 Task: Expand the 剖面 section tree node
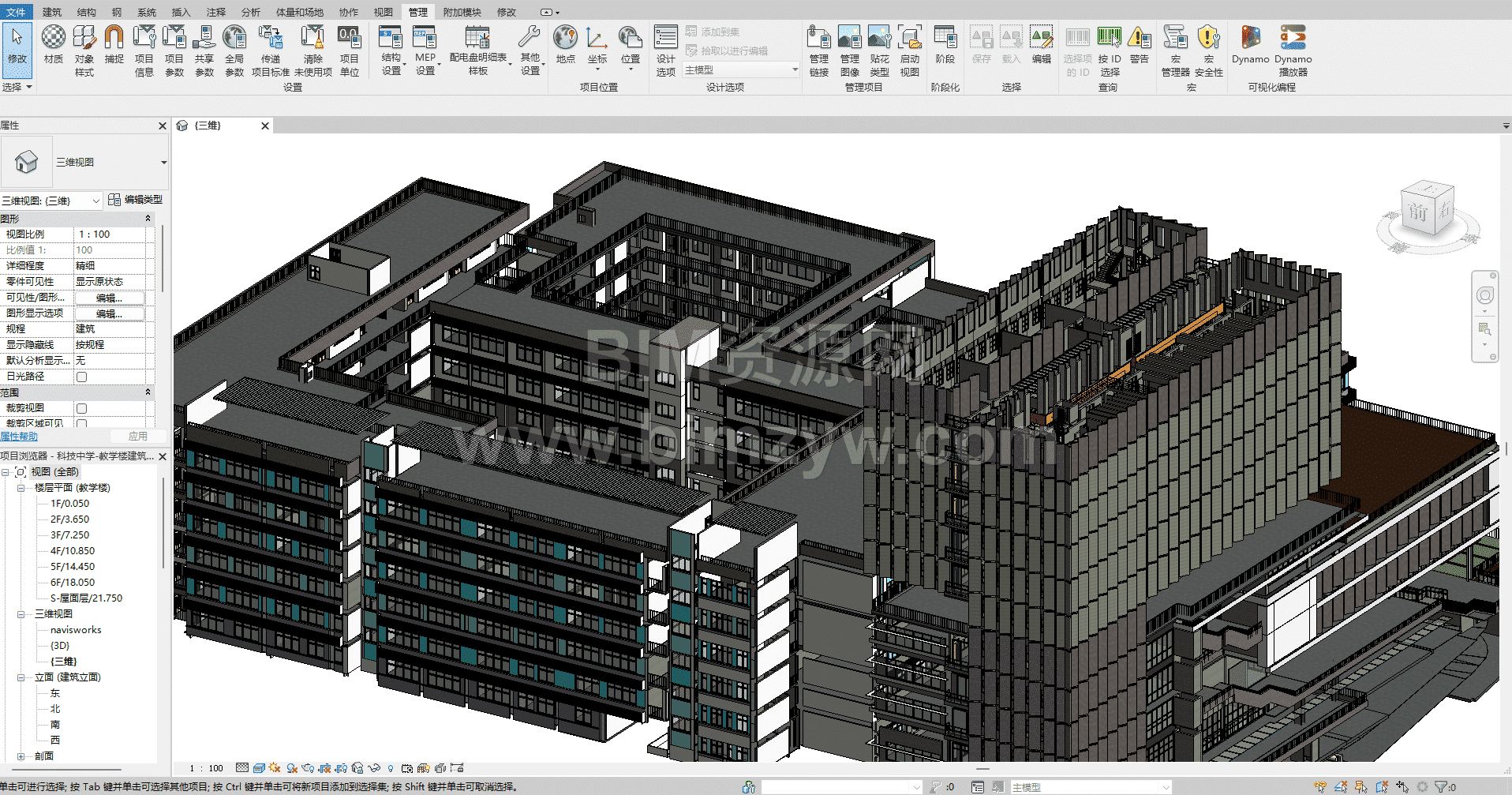click(x=21, y=756)
